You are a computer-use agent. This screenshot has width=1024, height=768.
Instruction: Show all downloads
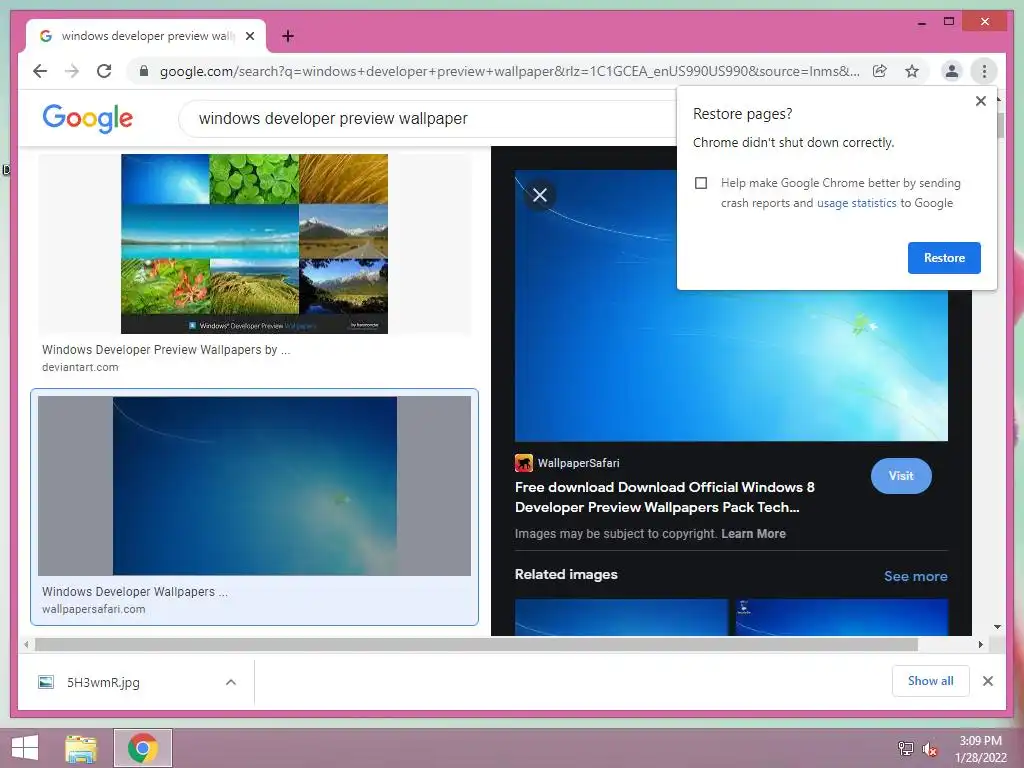[930, 681]
